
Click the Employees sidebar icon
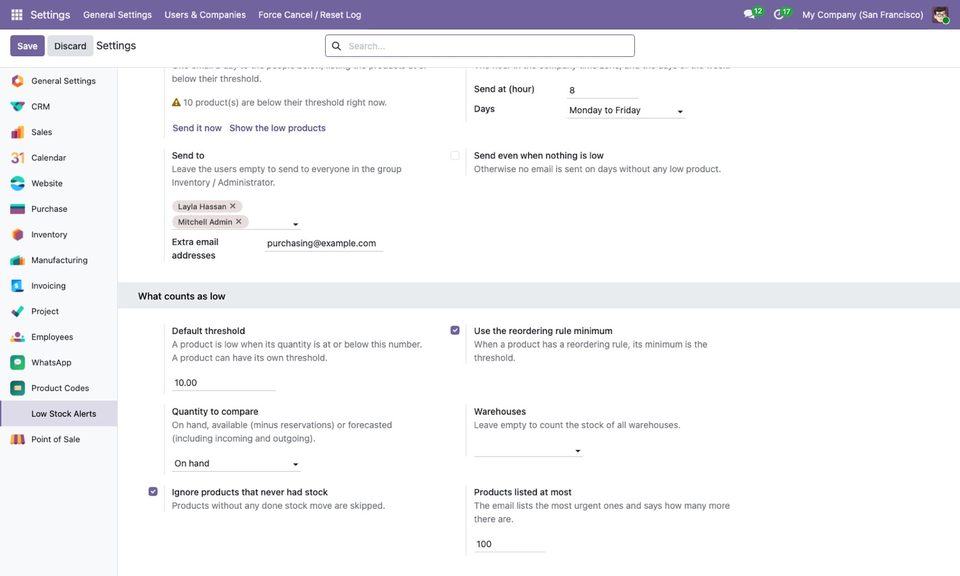click(x=18, y=337)
